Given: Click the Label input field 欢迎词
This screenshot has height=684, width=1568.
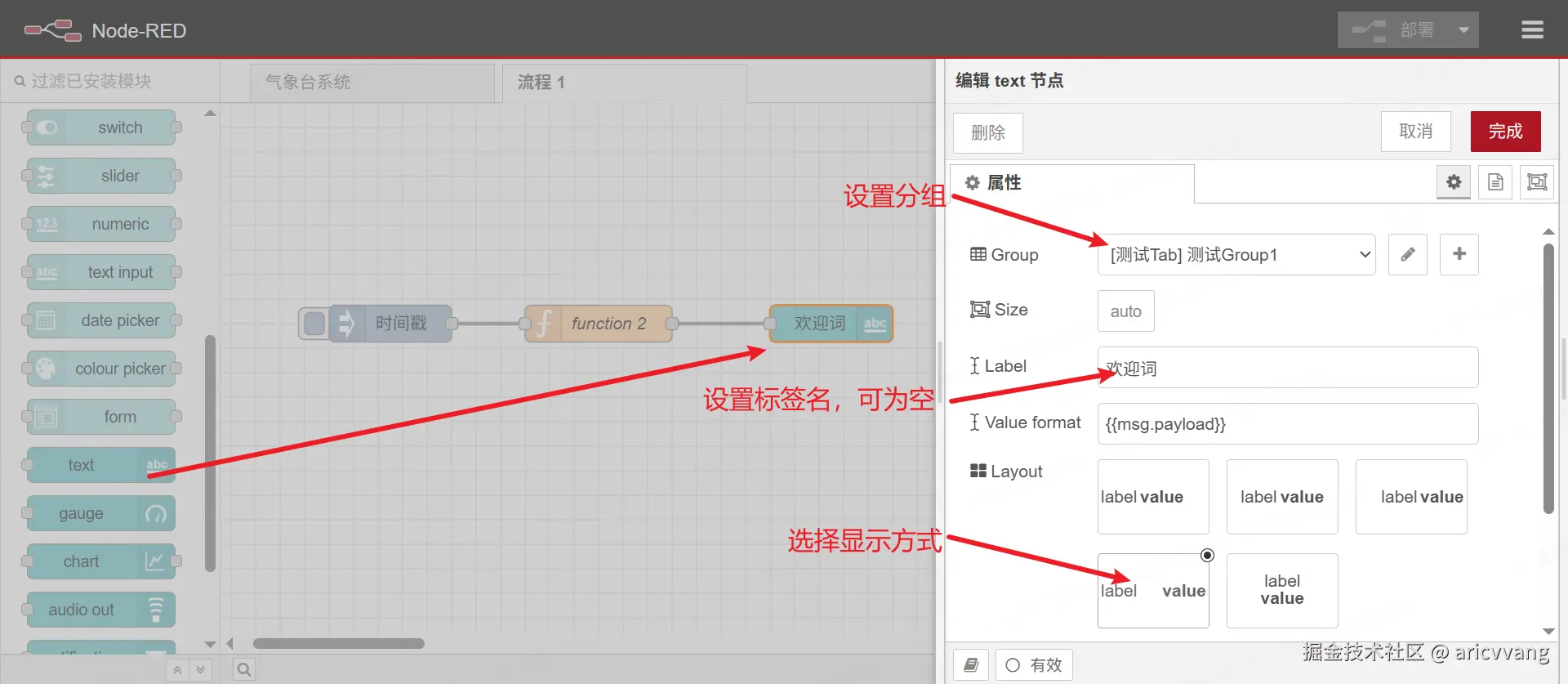Looking at the screenshot, I should 1288,368.
